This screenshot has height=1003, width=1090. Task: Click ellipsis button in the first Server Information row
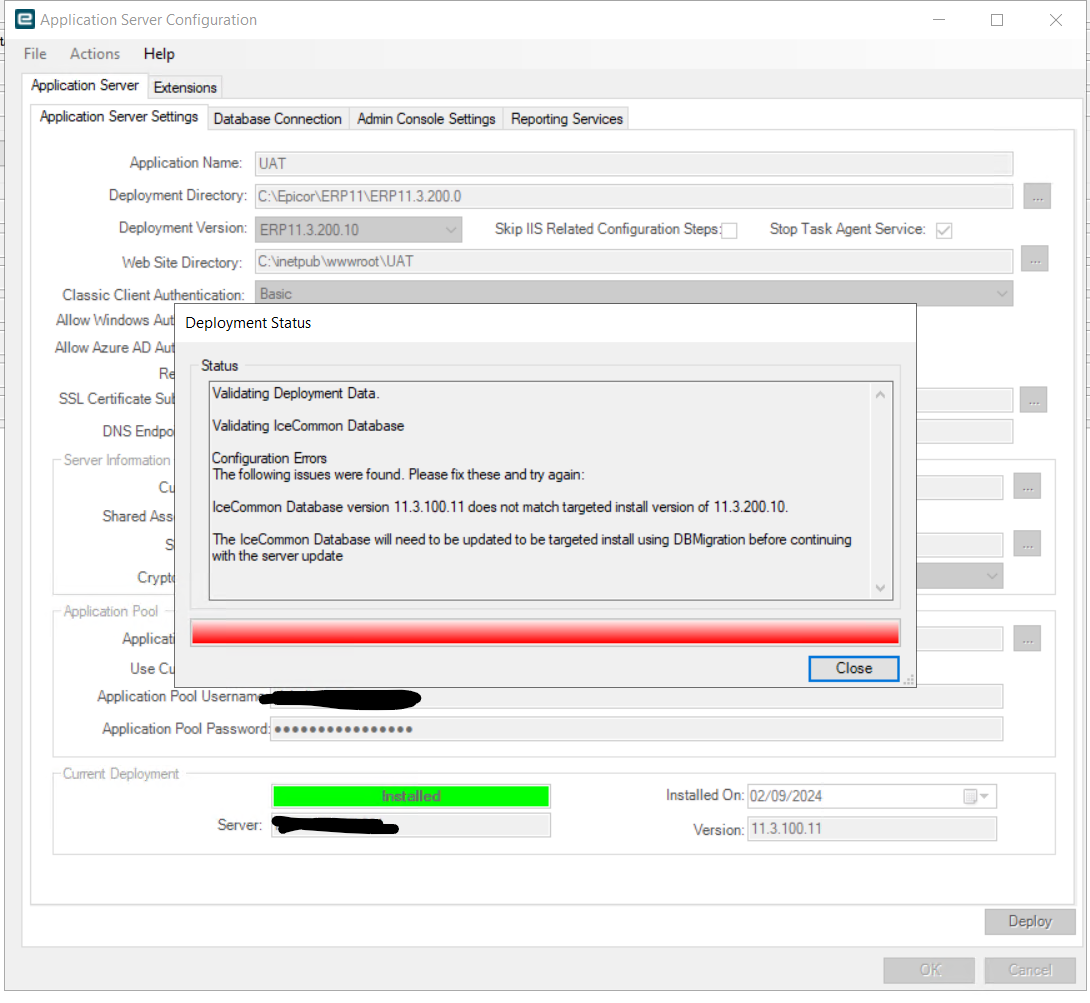tap(1027, 486)
